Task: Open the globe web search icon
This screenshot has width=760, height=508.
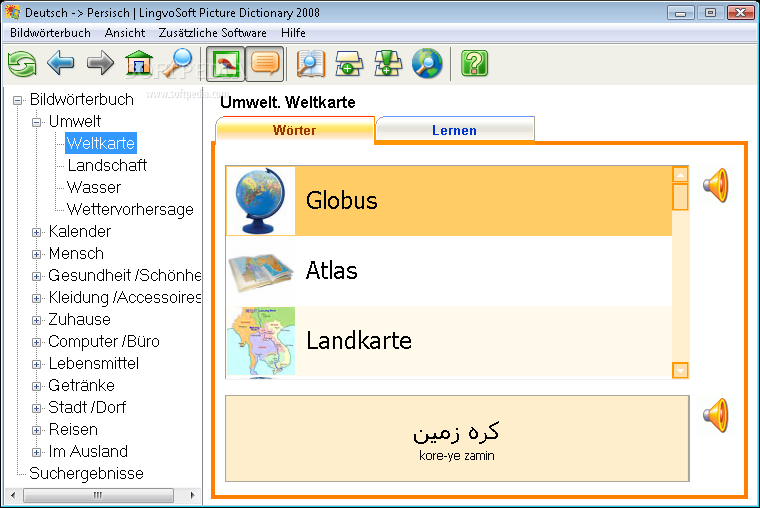Action: 427,64
